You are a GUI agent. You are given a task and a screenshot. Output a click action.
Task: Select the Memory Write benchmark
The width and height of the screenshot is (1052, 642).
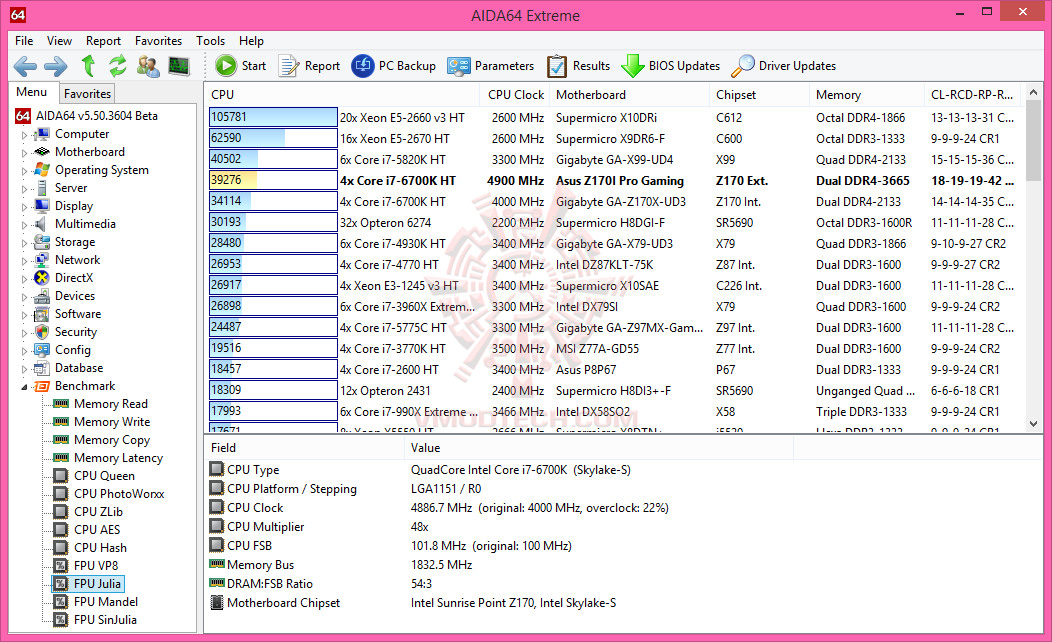coord(112,422)
